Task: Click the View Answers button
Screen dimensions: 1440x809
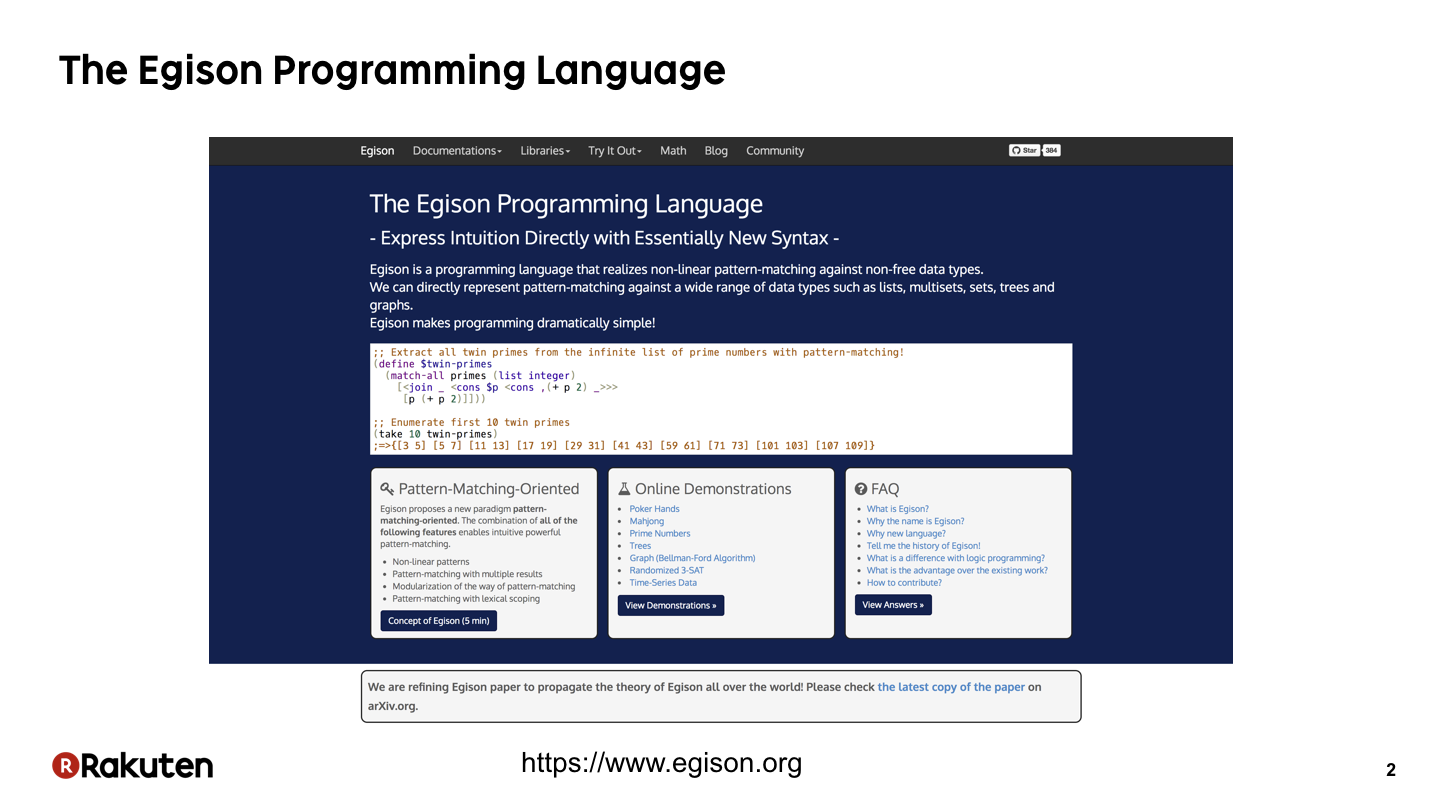Action: [893, 605]
